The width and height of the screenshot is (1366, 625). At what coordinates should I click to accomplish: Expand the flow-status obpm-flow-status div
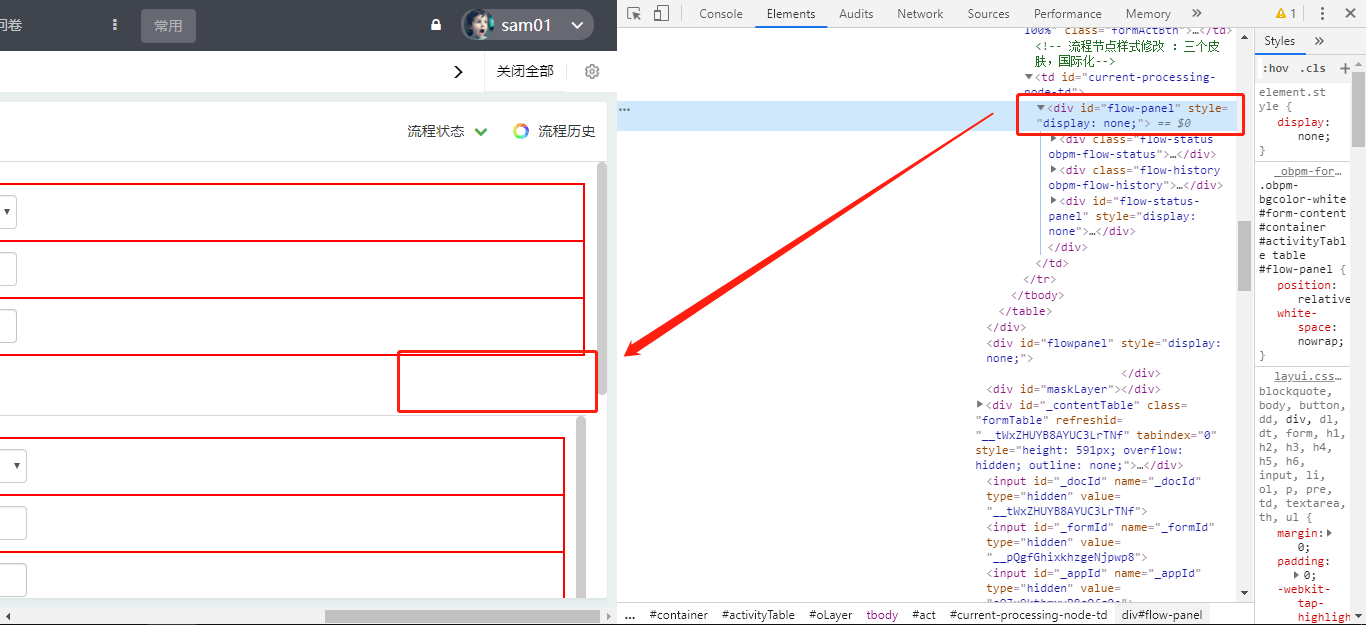[1054, 139]
